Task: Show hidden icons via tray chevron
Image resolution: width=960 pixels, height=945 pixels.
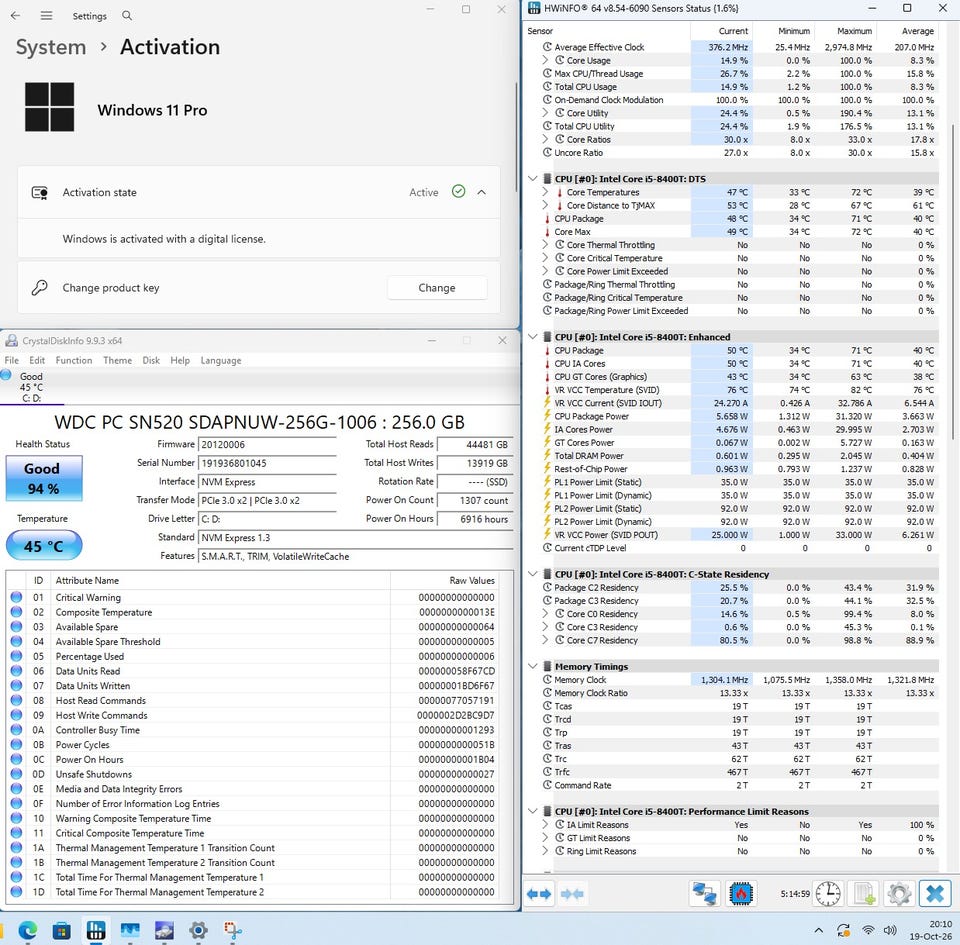Action: tap(819, 930)
